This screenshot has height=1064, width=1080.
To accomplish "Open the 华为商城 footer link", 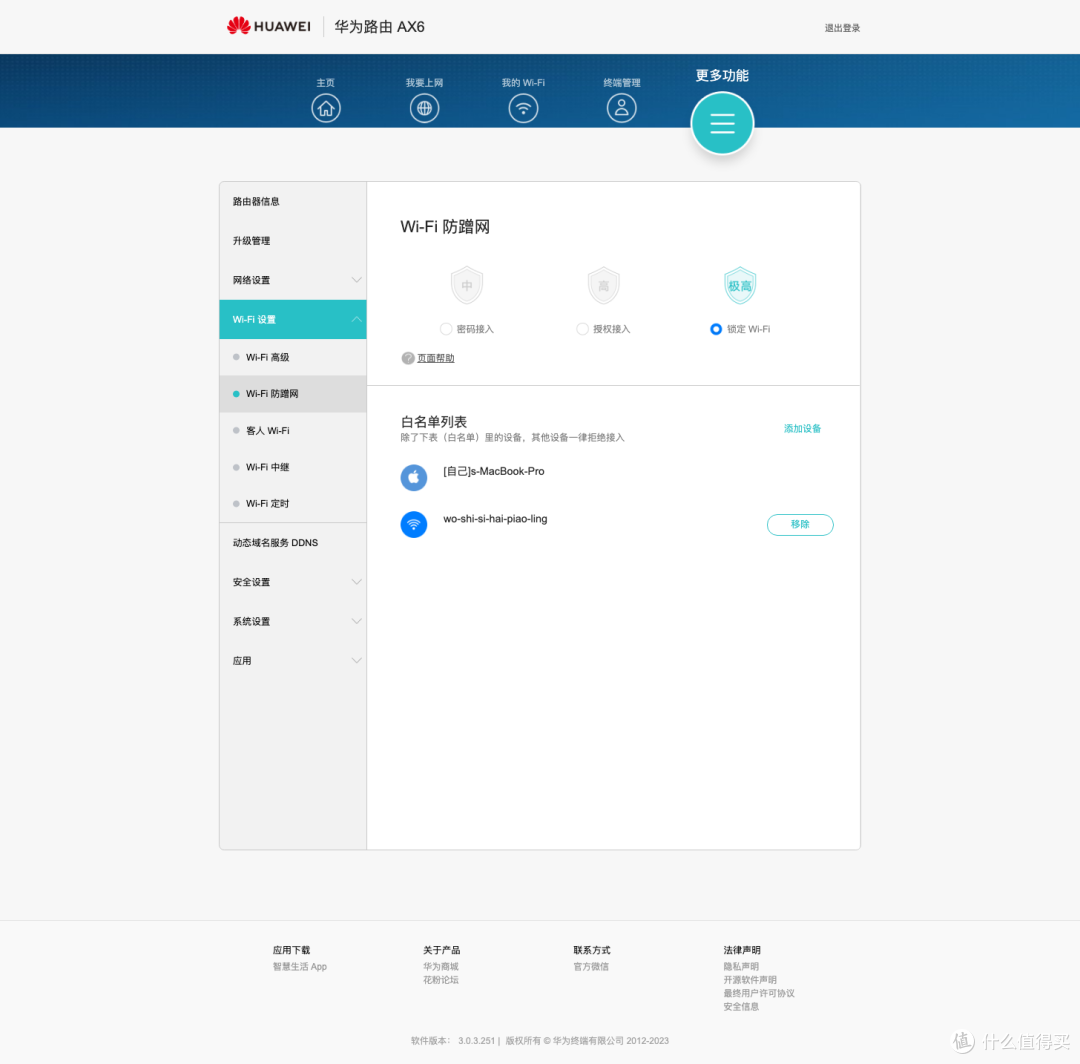I will (441, 967).
